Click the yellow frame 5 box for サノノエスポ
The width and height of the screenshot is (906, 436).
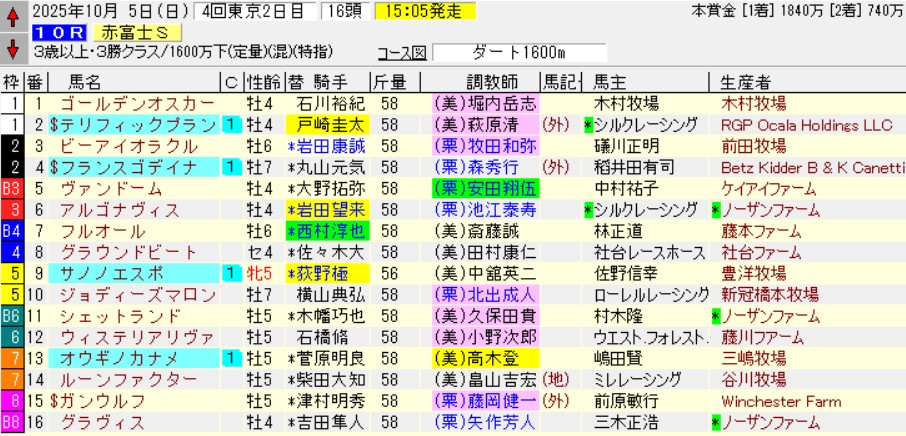[12, 272]
